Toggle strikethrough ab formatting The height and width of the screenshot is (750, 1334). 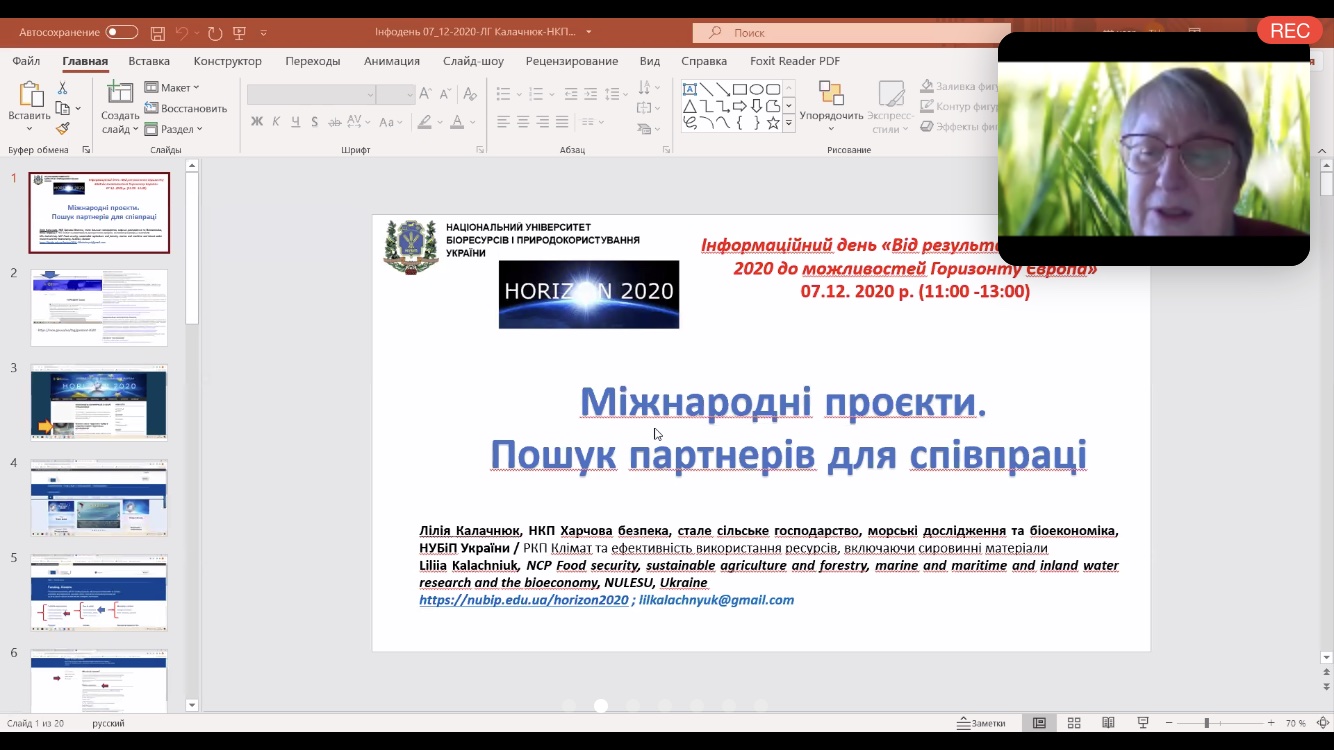click(334, 122)
